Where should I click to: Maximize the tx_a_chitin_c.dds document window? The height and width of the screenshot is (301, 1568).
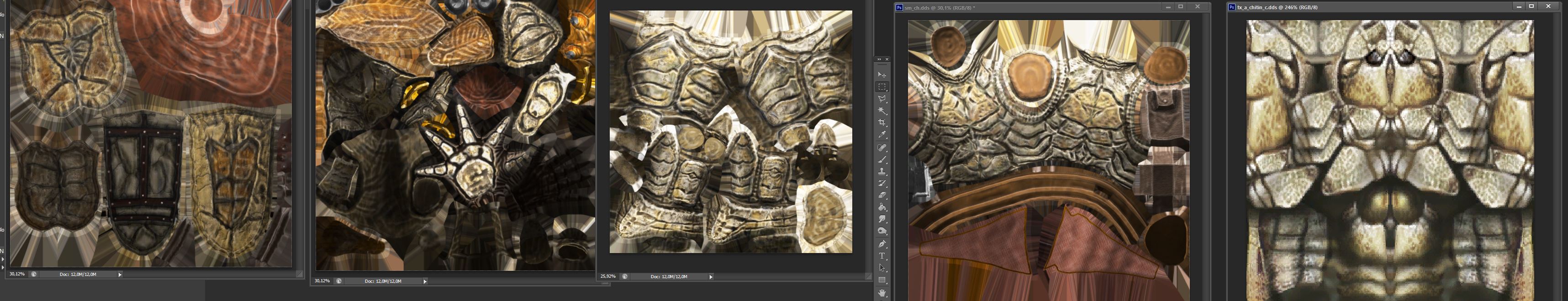(x=1531, y=7)
